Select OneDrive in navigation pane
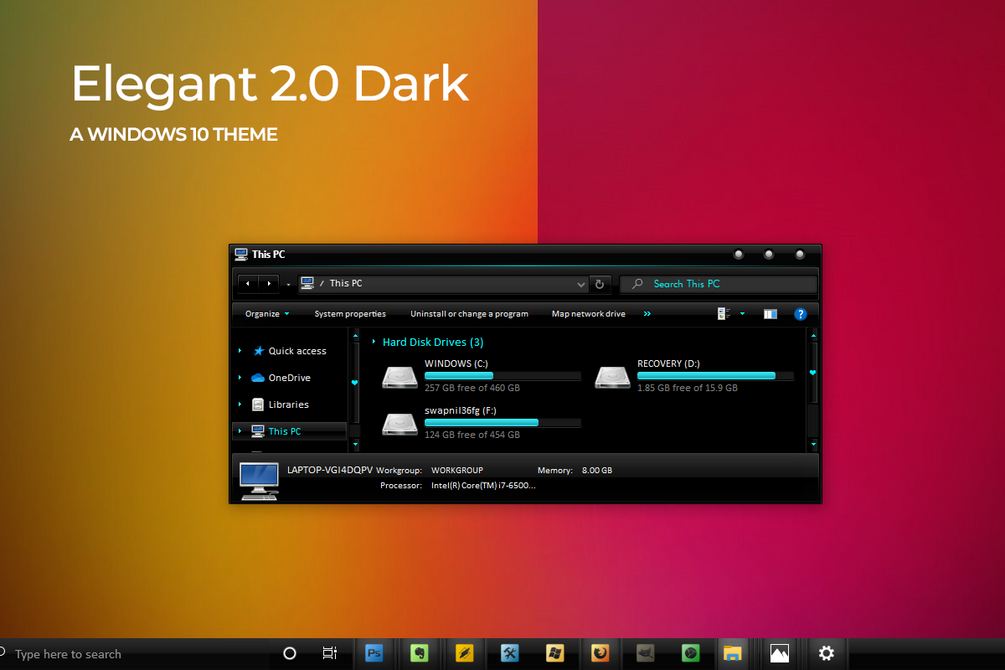 (x=289, y=378)
